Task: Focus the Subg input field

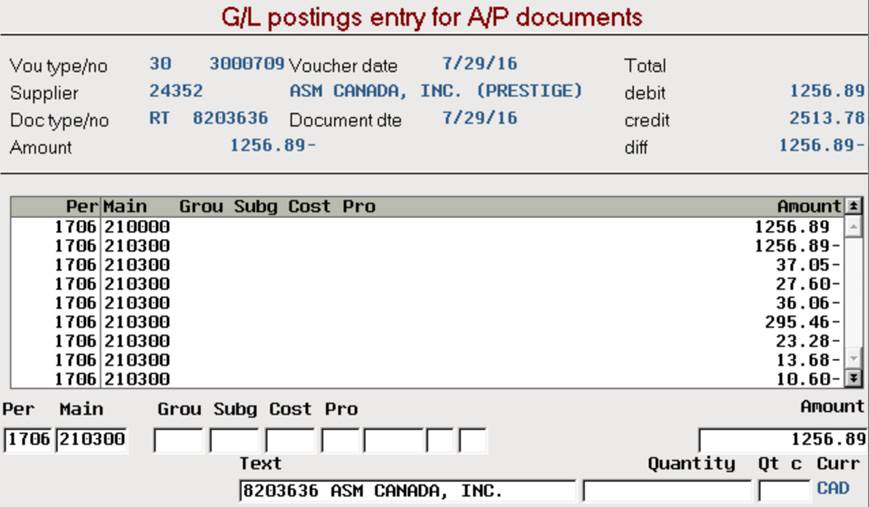Action: (234, 441)
